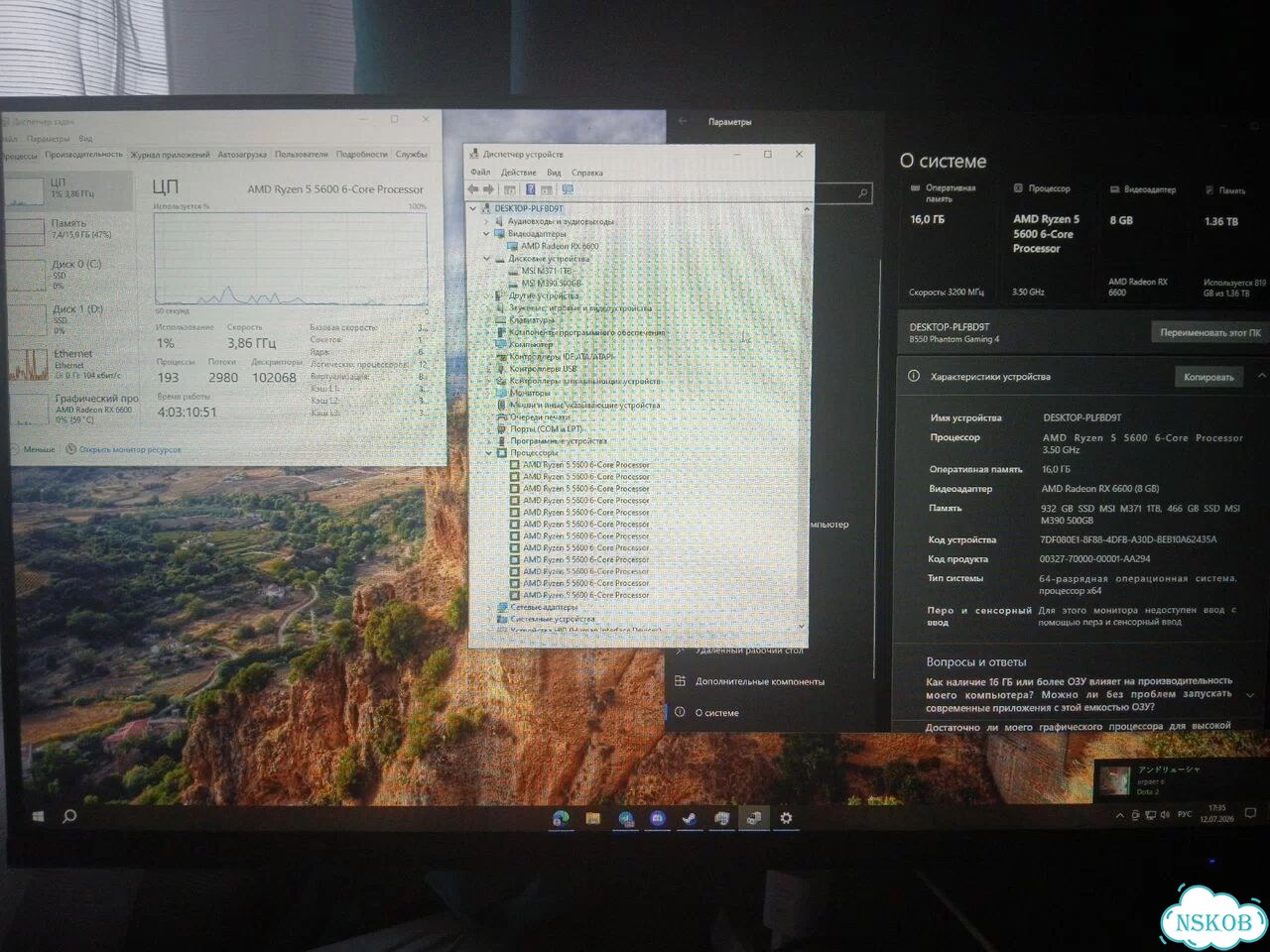Select the Мониторы category
1270x952 pixels.
coord(530,393)
